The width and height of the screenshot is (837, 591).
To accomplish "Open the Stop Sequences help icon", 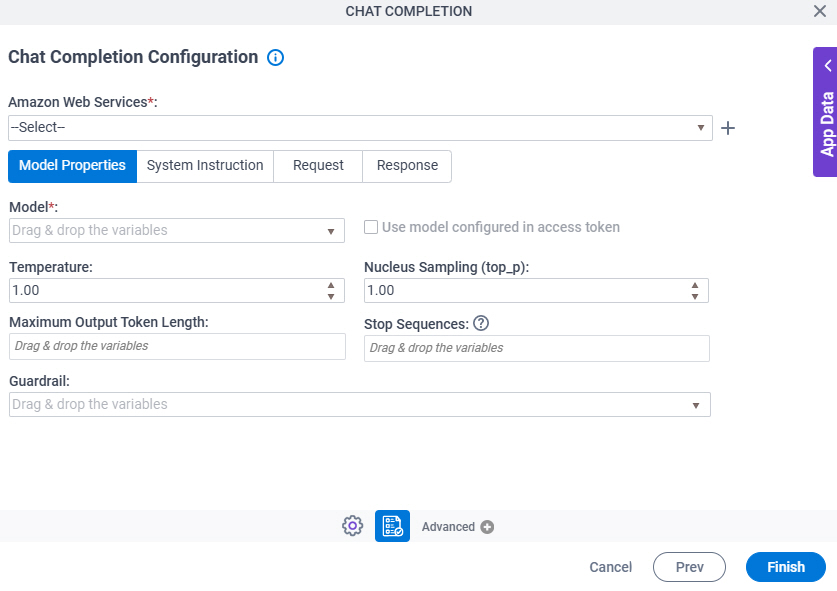I will click(x=481, y=323).
